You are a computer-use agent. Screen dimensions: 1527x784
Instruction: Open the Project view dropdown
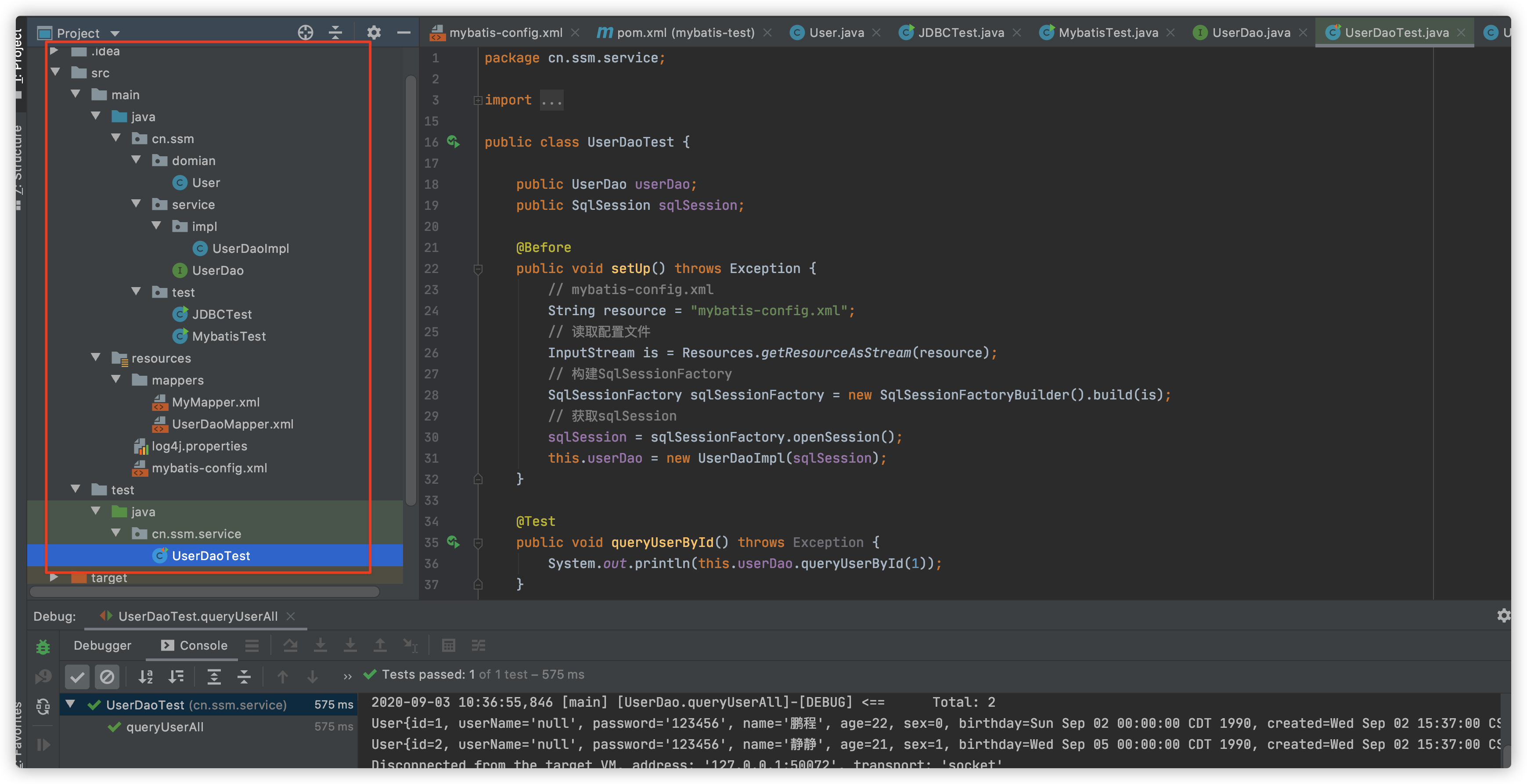click(x=115, y=34)
